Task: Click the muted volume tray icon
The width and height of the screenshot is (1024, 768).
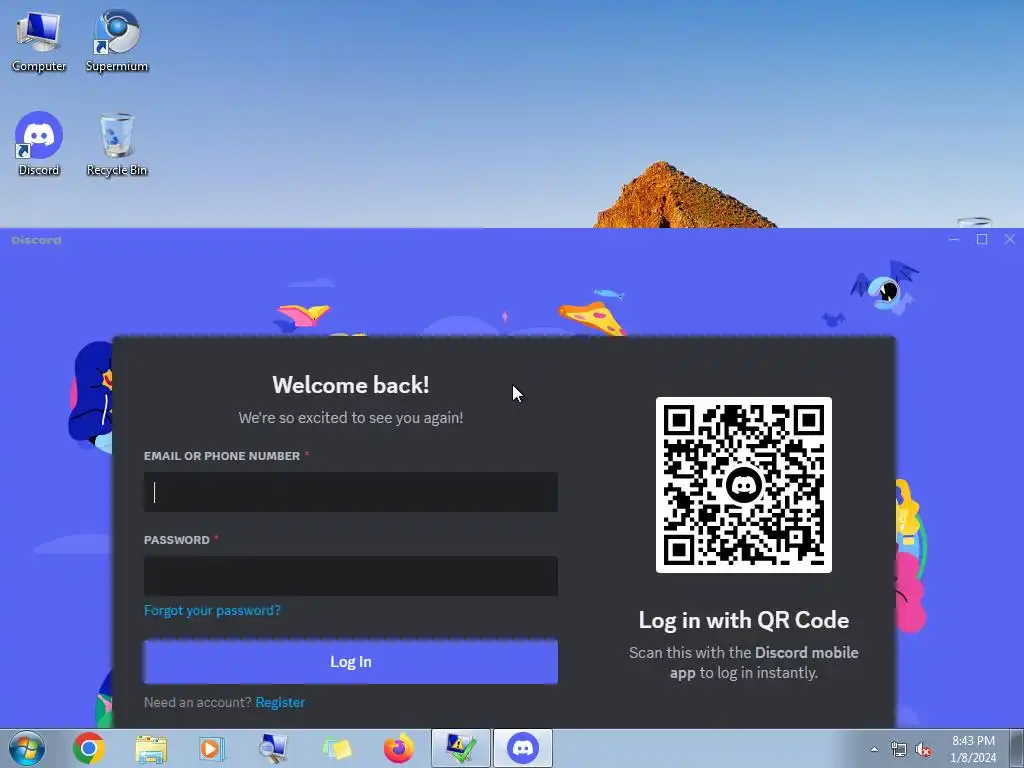Action: [x=923, y=749]
